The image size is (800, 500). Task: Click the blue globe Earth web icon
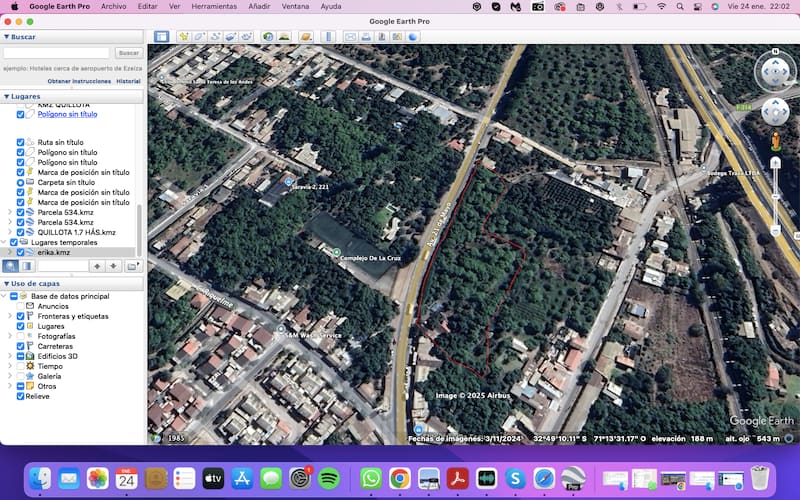tap(413, 37)
